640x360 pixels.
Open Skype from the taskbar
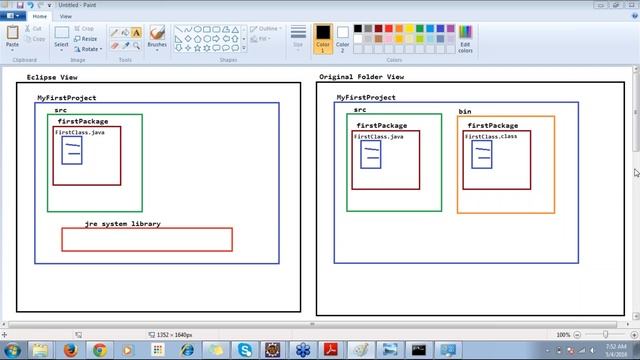(245, 350)
